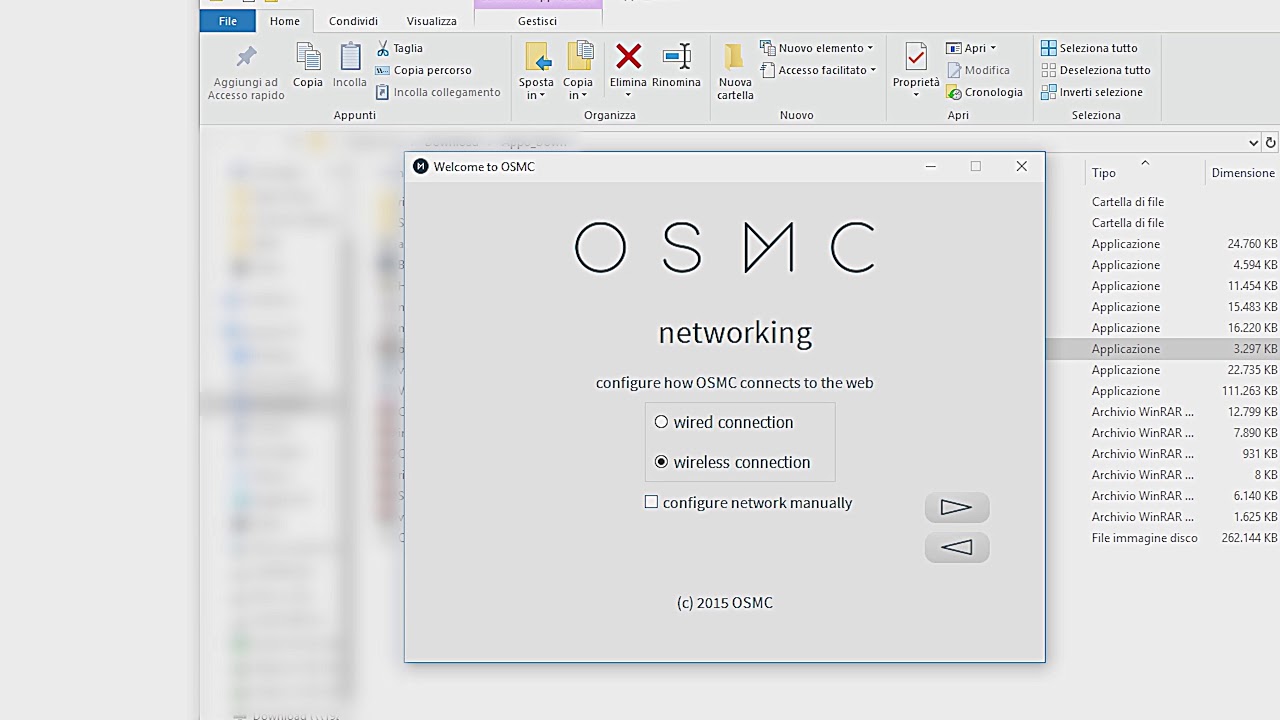This screenshot has width=1280, height=720.
Task: Select Incolla collegamento in ribbon
Action: pos(438,92)
